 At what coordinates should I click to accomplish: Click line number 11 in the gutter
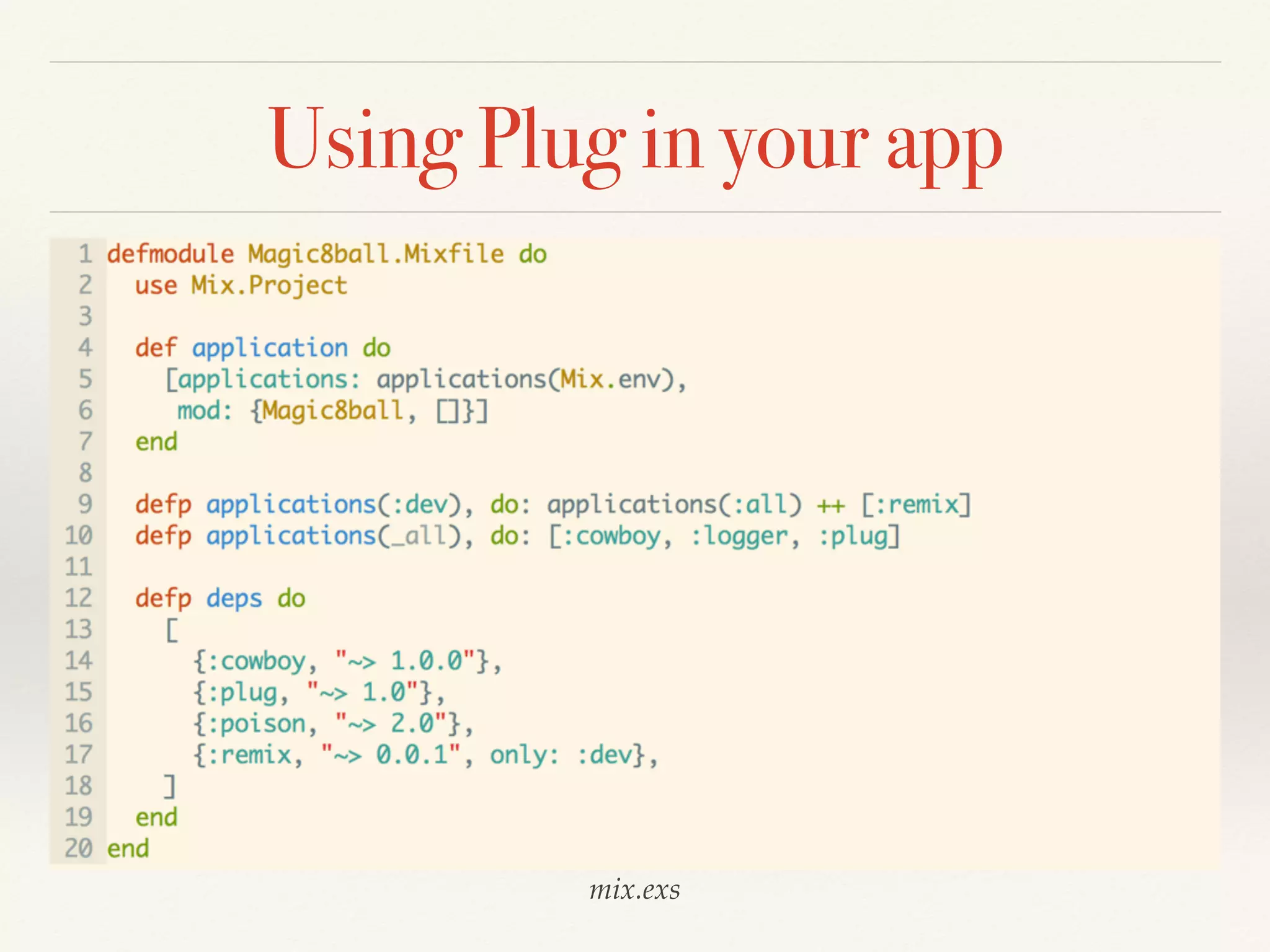click(x=78, y=567)
